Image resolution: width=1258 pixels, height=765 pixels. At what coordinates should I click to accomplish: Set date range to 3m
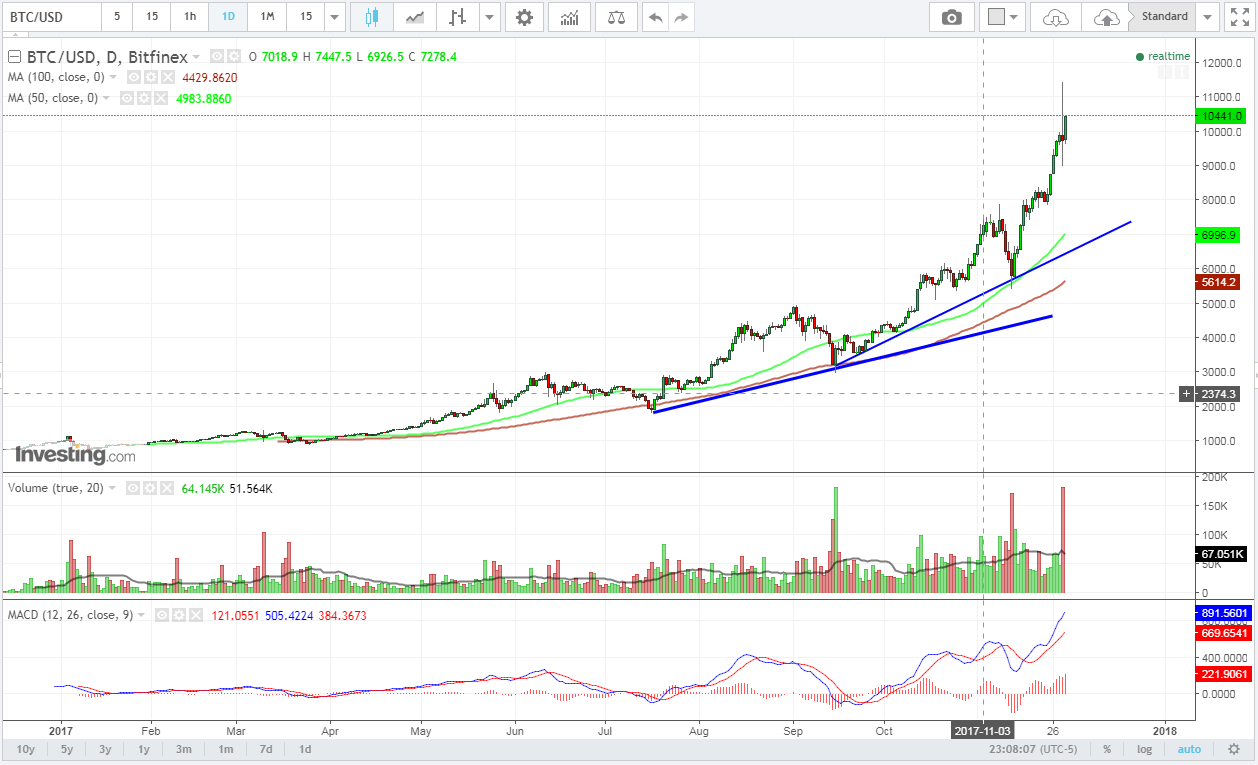point(184,749)
